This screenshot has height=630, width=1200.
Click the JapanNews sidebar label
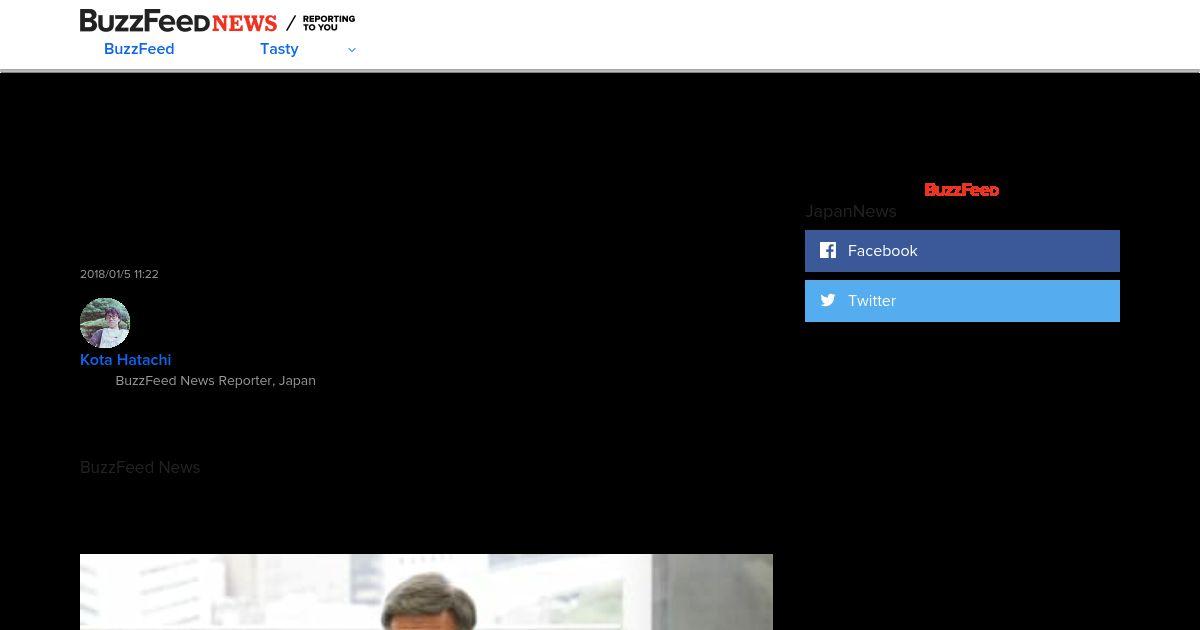tap(851, 212)
